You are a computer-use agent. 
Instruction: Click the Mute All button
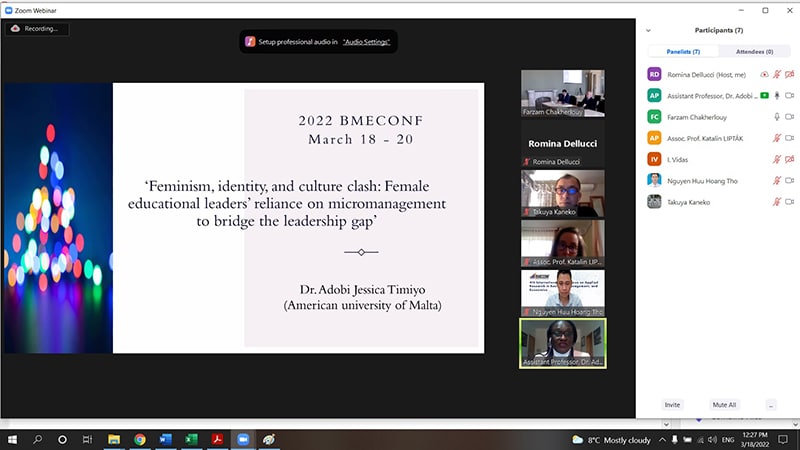(724, 405)
